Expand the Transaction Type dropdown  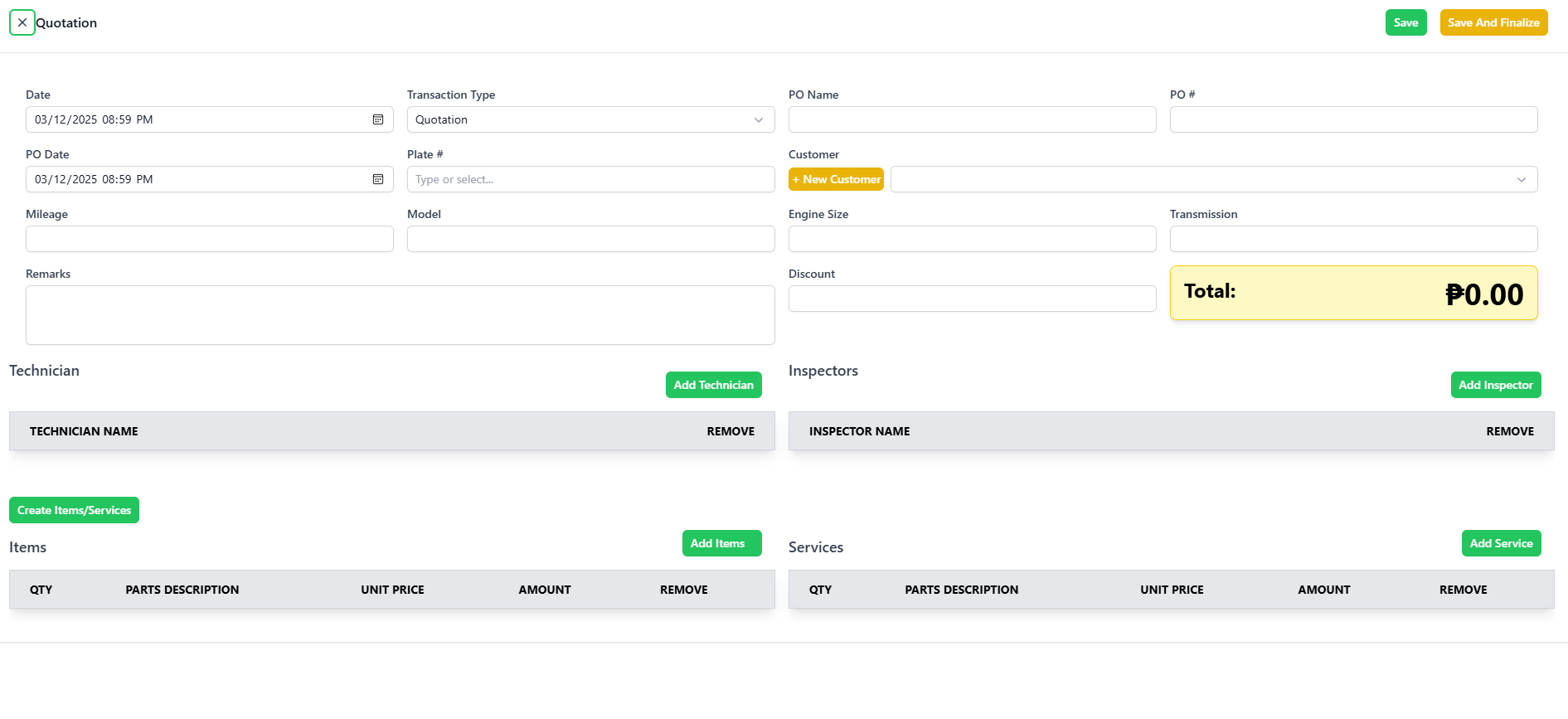(x=590, y=119)
